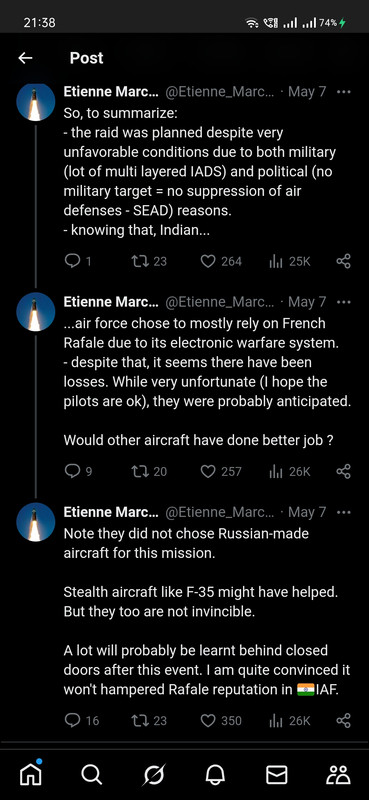Image resolution: width=369 pixels, height=800 pixels.
Task: Open more options on the second post
Action: pyautogui.click(x=344, y=302)
